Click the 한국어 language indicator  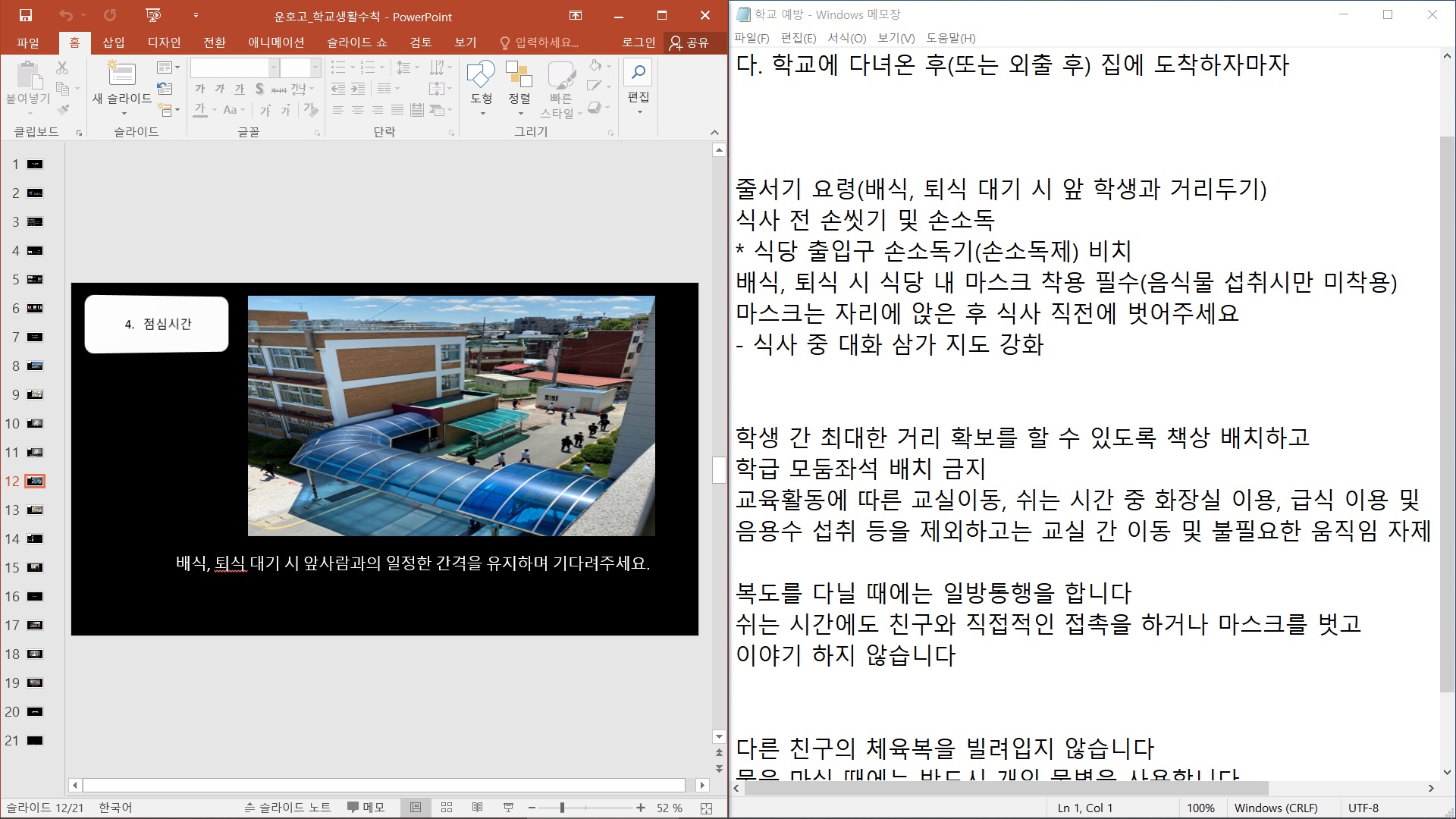[115, 808]
